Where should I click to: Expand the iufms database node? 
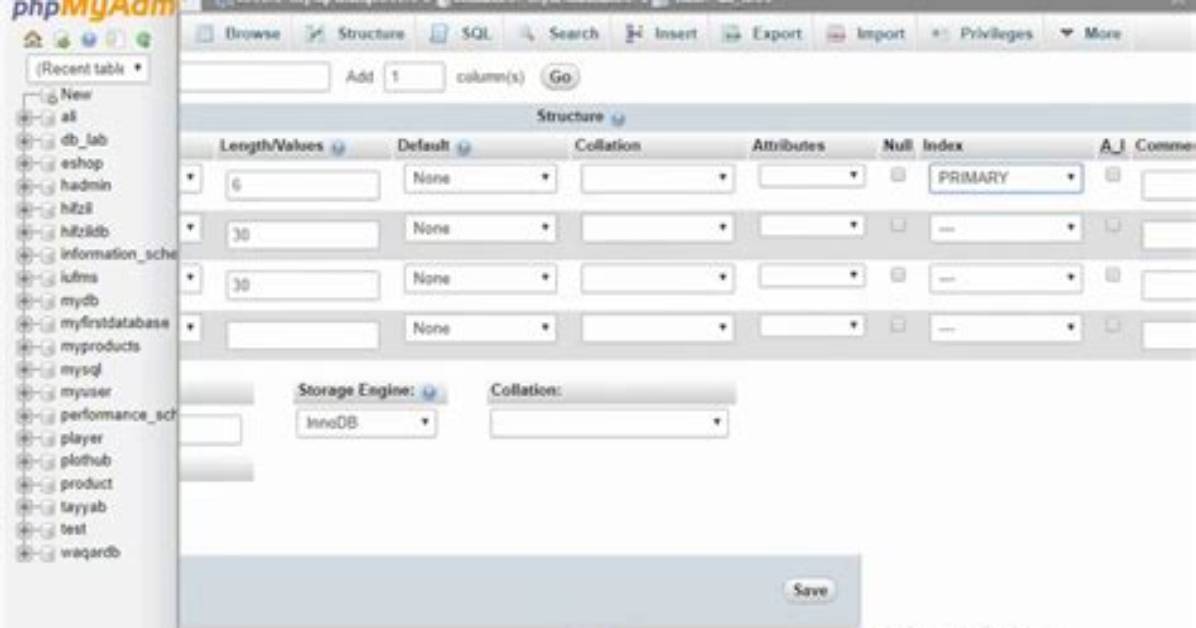pos(24,279)
